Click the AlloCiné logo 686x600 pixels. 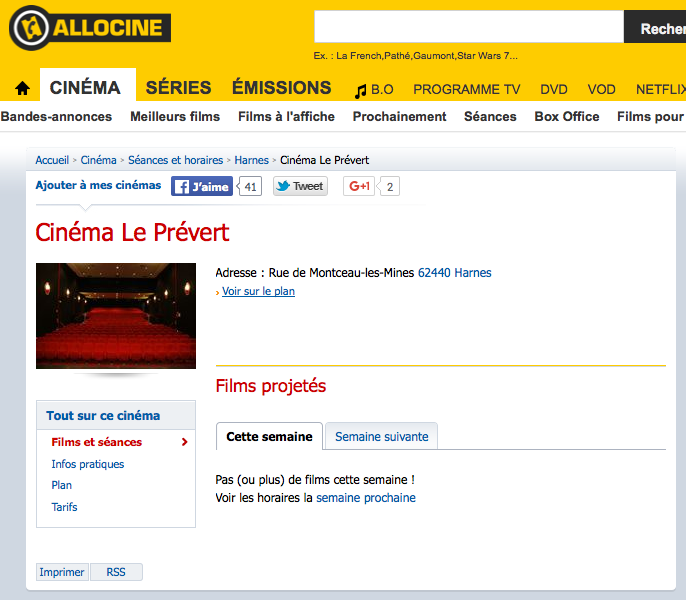90,28
